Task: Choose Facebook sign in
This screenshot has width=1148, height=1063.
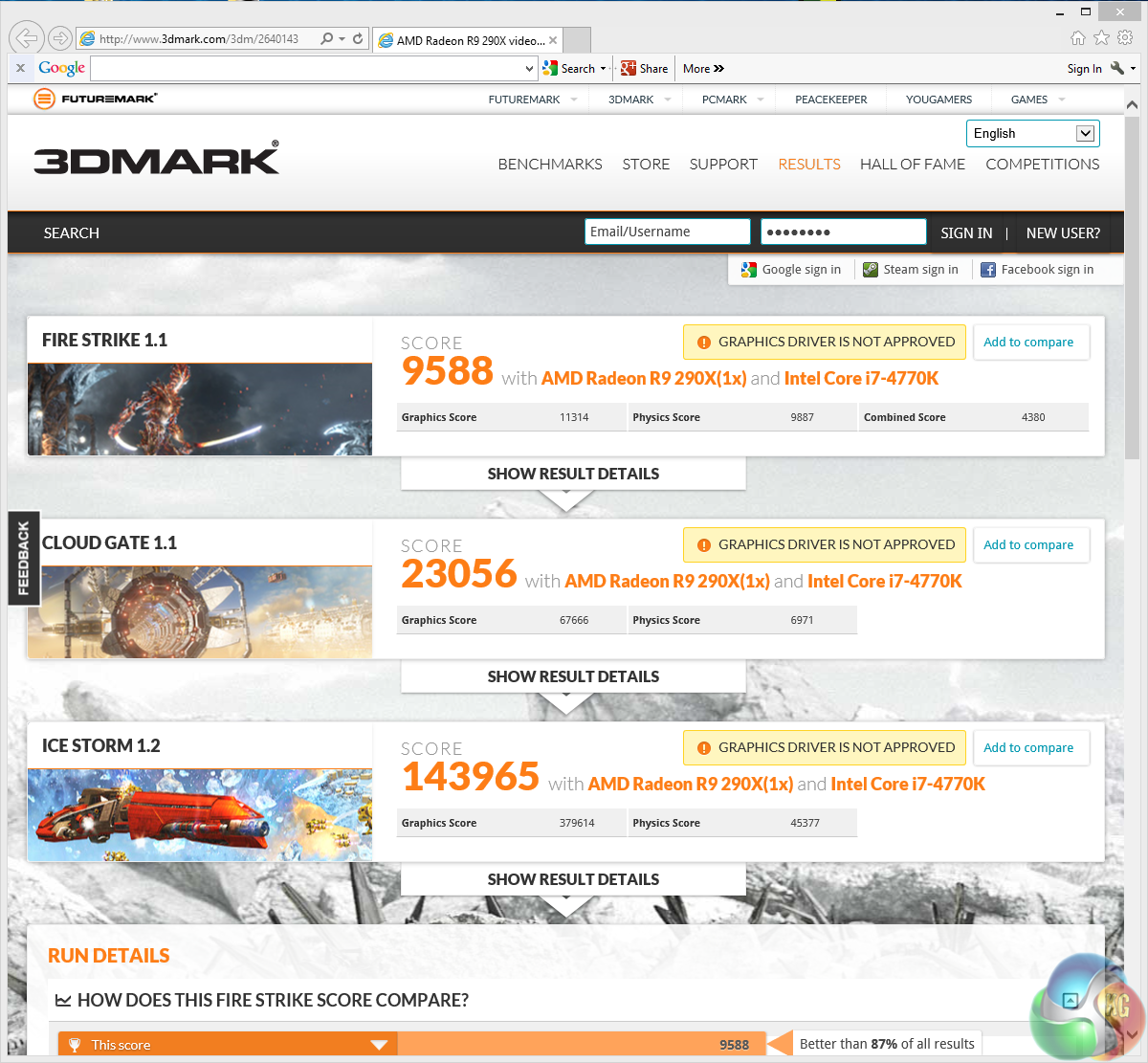Action: click(1037, 270)
